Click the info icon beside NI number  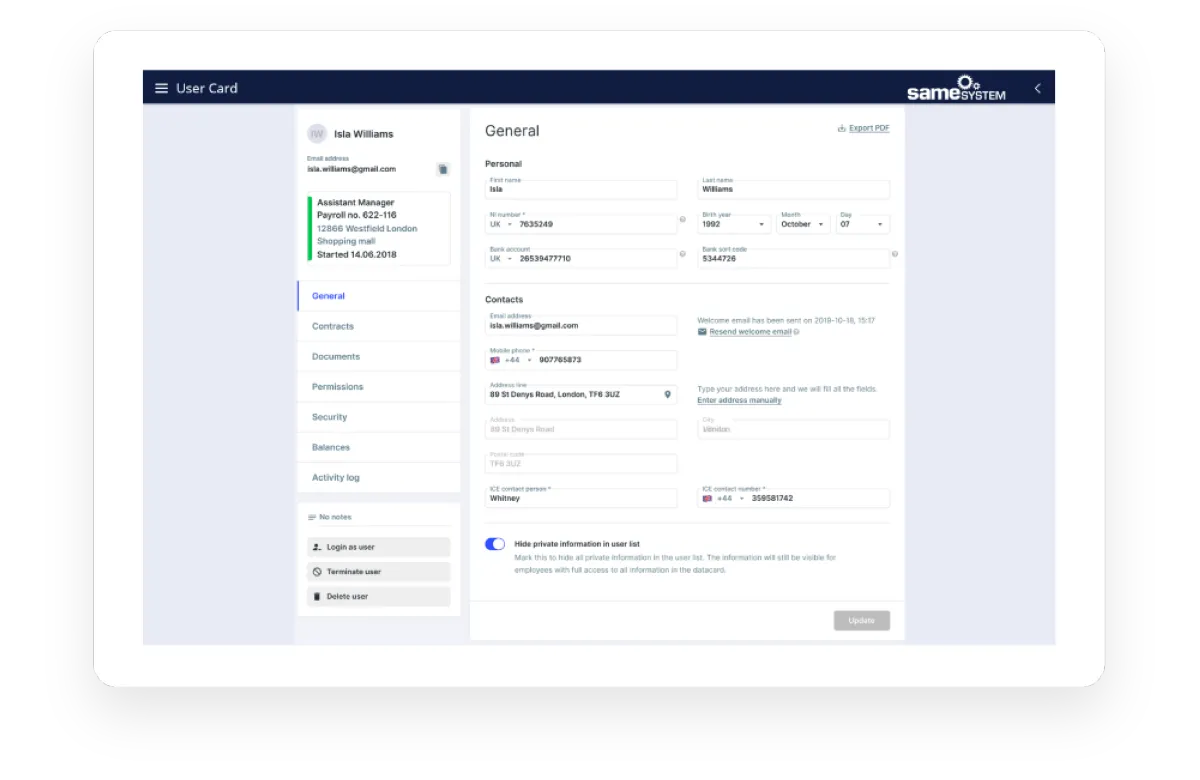(683, 219)
